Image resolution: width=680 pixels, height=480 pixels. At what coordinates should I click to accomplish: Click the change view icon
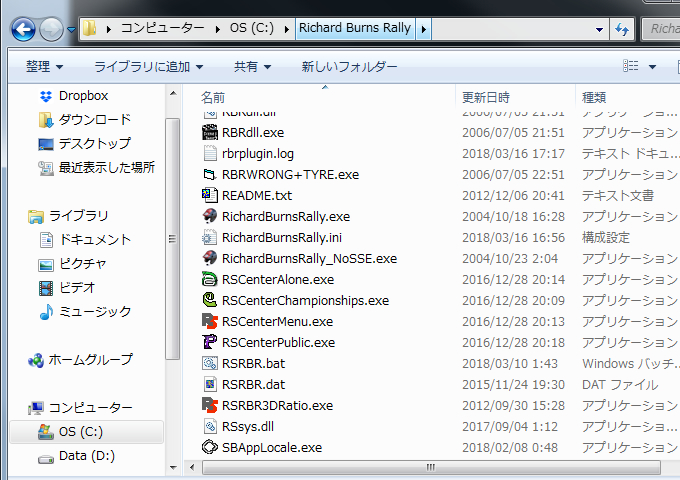click(631, 66)
